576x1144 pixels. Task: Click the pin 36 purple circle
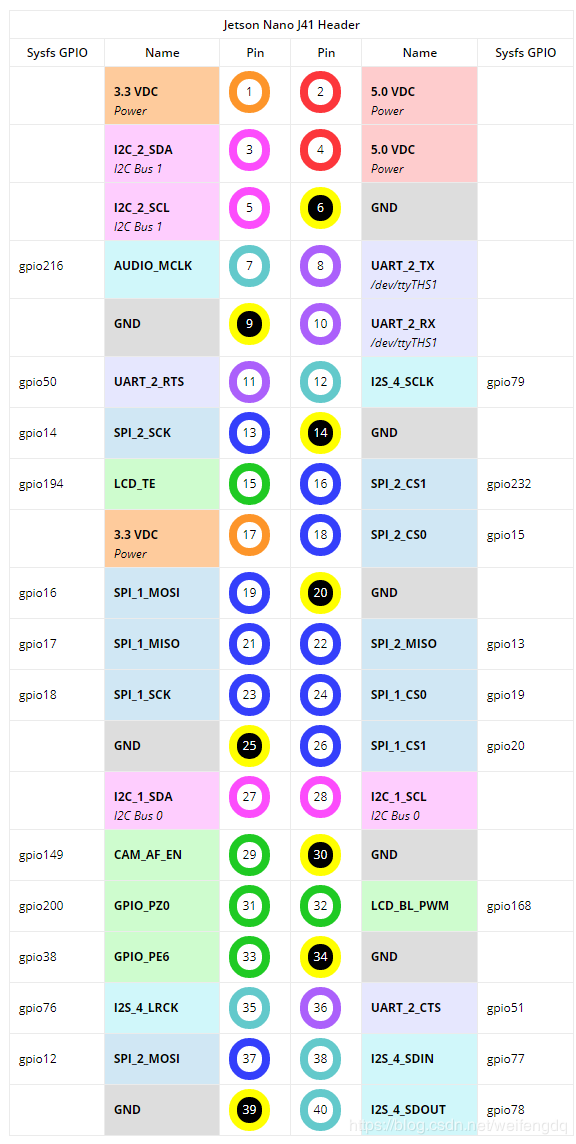[320, 1008]
